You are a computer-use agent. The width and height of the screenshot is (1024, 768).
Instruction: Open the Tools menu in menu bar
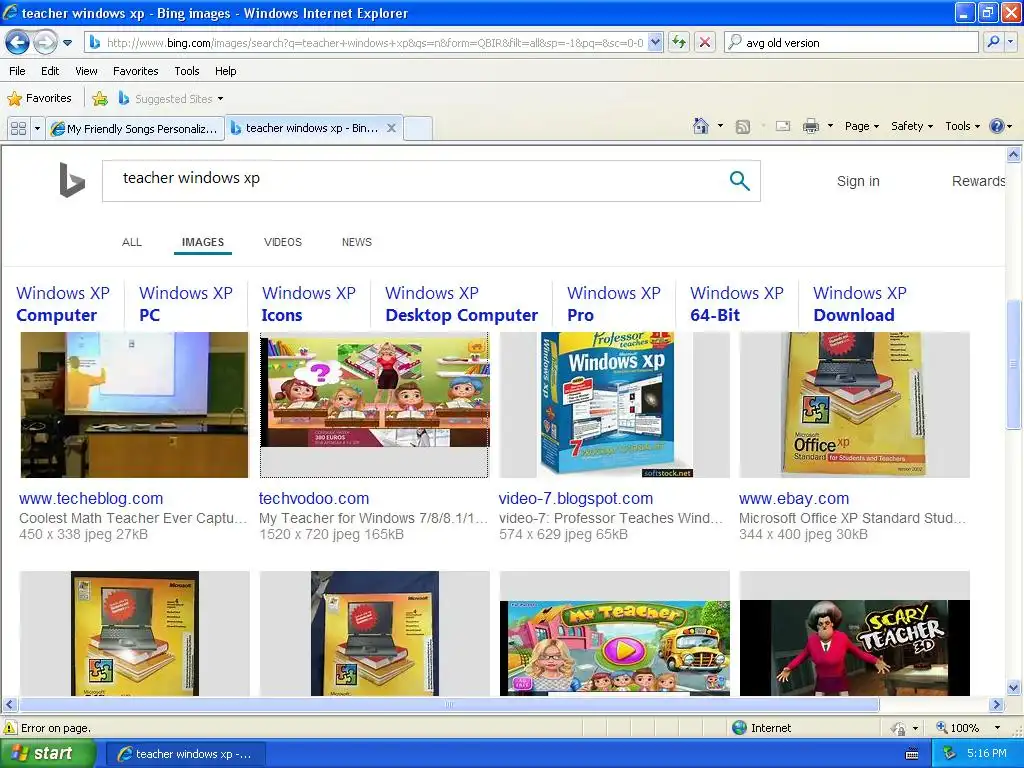[x=187, y=71]
